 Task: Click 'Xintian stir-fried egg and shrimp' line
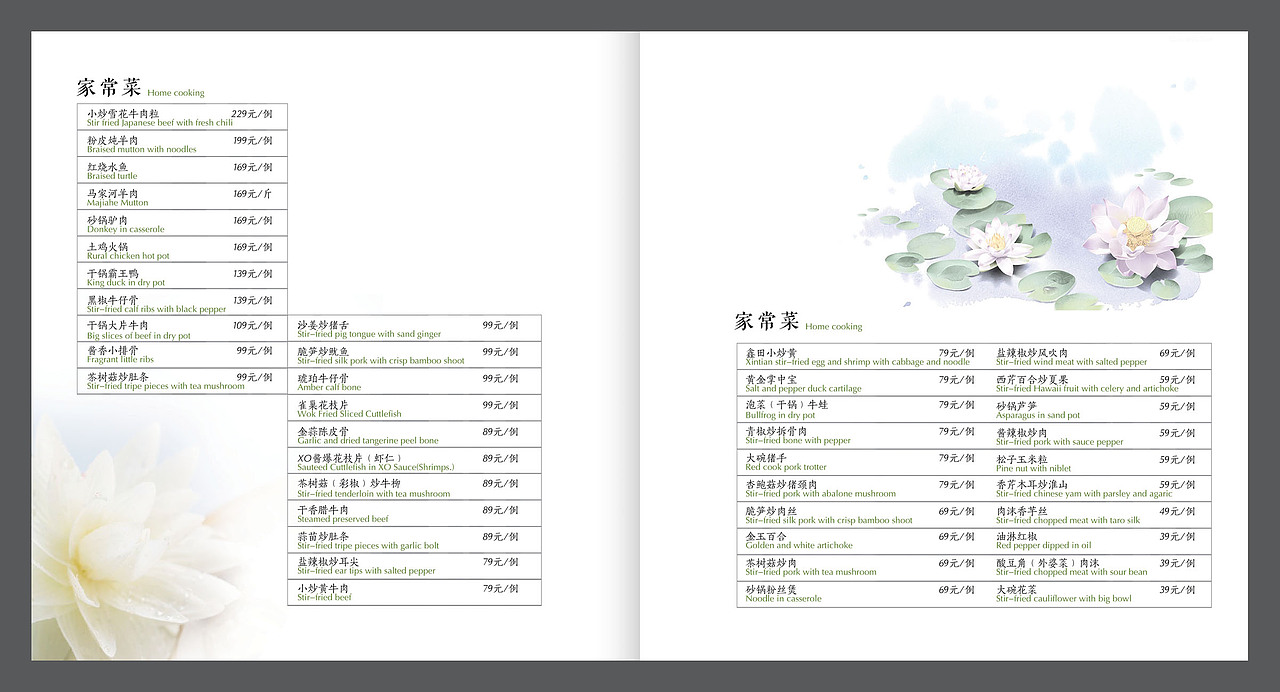858,362
